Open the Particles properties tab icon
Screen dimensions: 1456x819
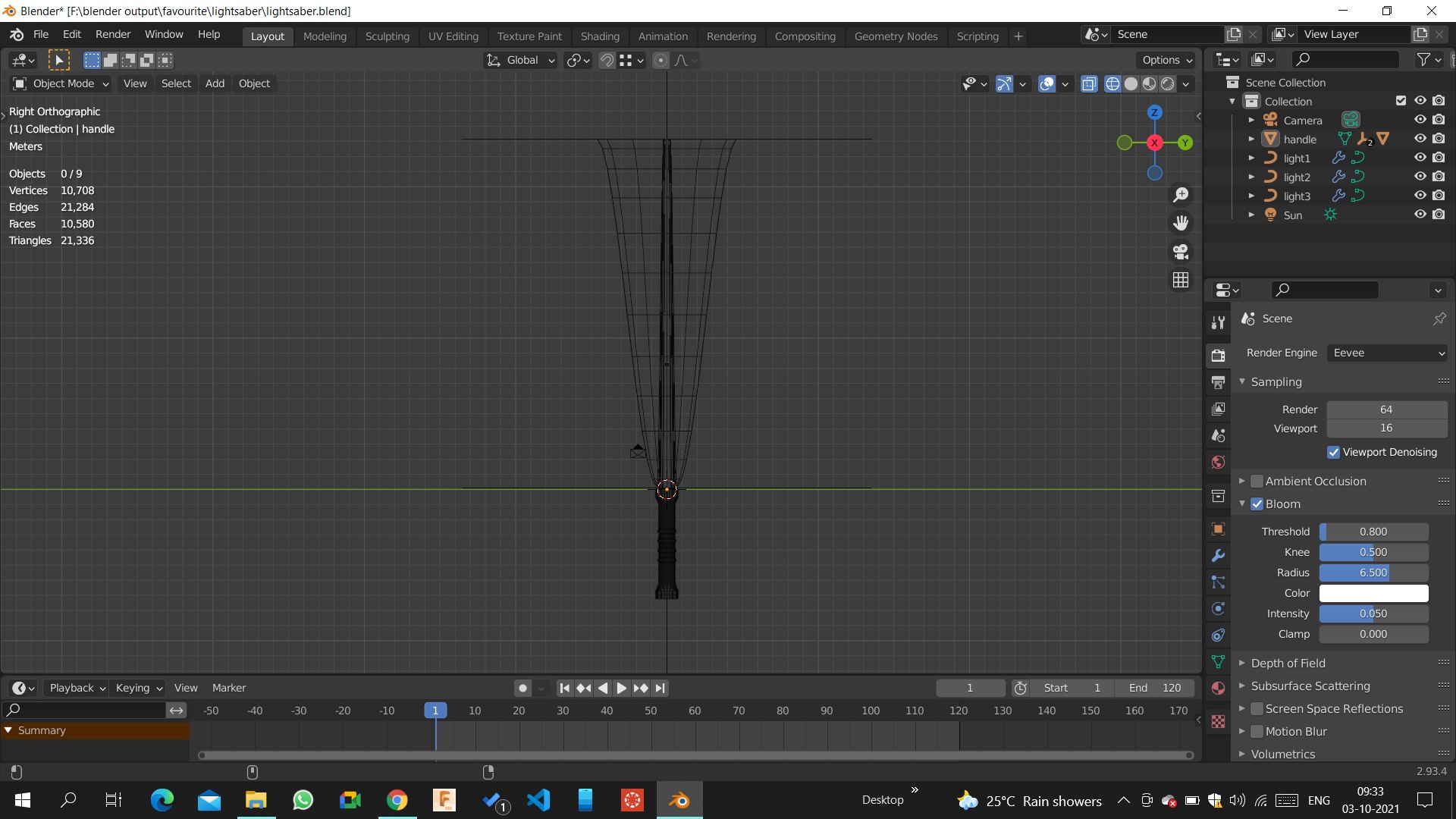point(1218,582)
